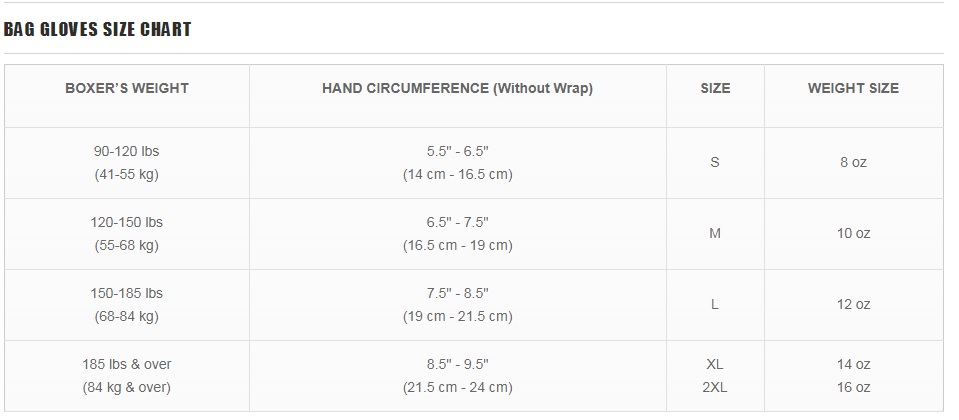This screenshot has width=959, height=420.
Task: Select the 185 lbs & over cell
Action: 127,375
